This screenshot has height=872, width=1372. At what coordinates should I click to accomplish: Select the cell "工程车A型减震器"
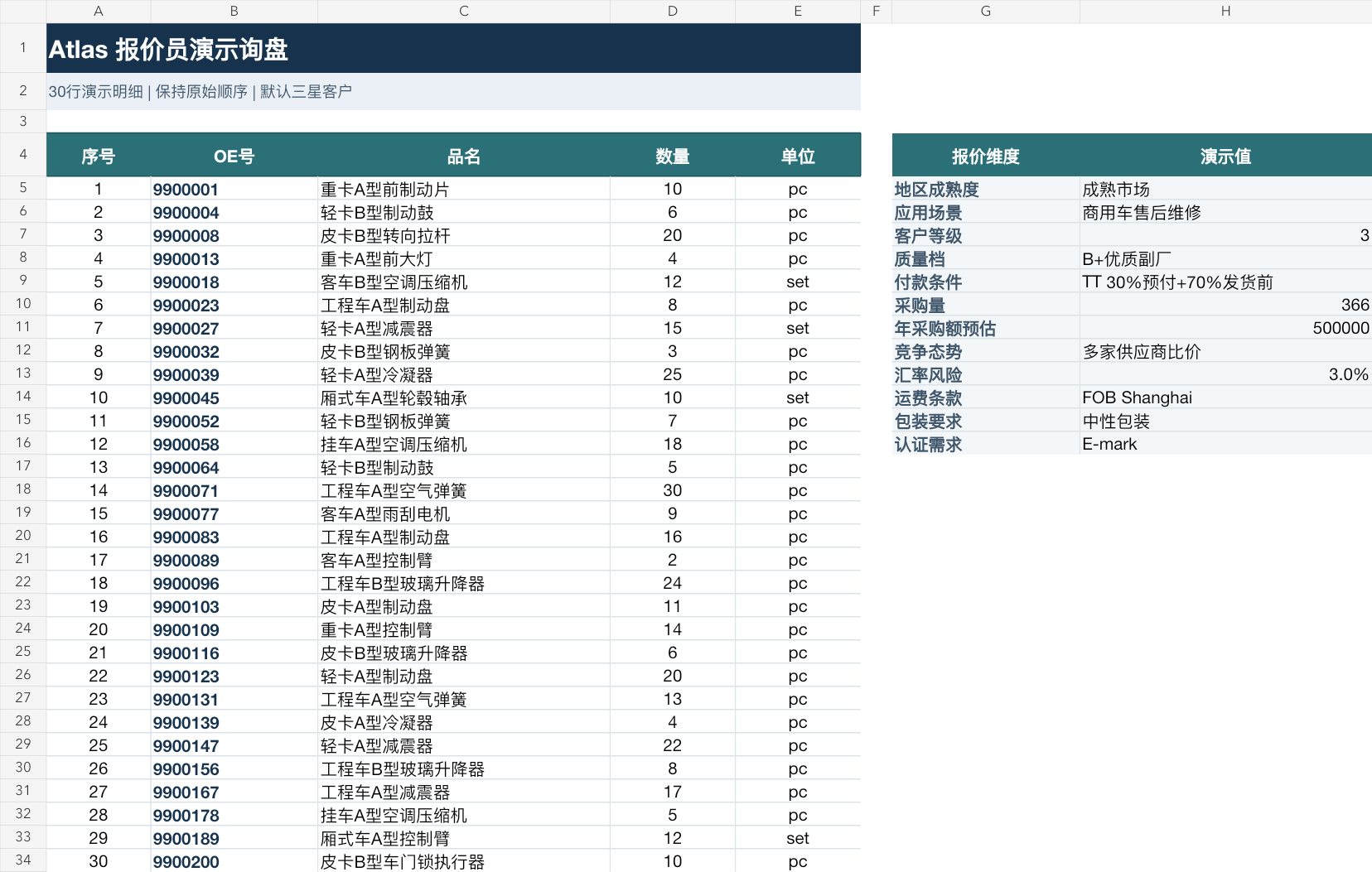click(x=464, y=792)
